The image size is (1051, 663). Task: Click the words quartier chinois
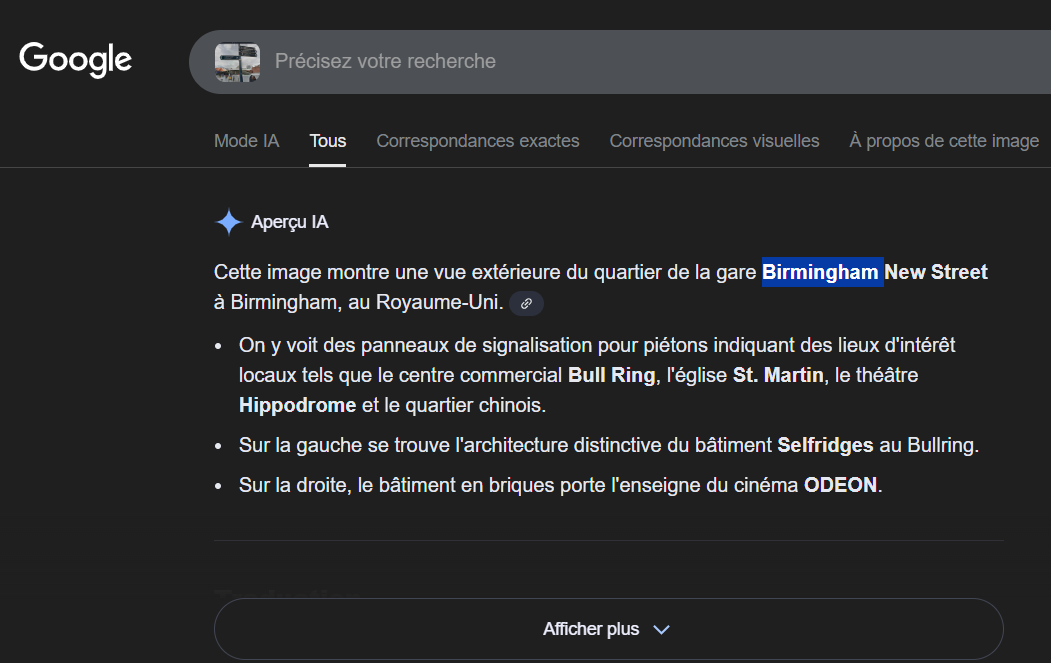[x=475, y=406]
